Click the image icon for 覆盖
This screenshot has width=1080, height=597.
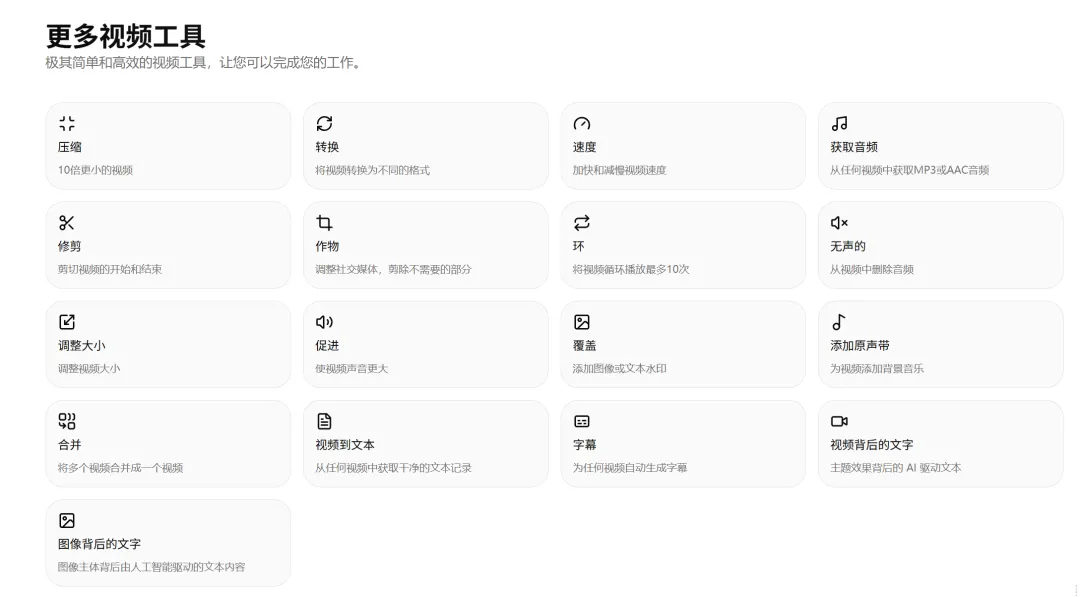[582, 322]
